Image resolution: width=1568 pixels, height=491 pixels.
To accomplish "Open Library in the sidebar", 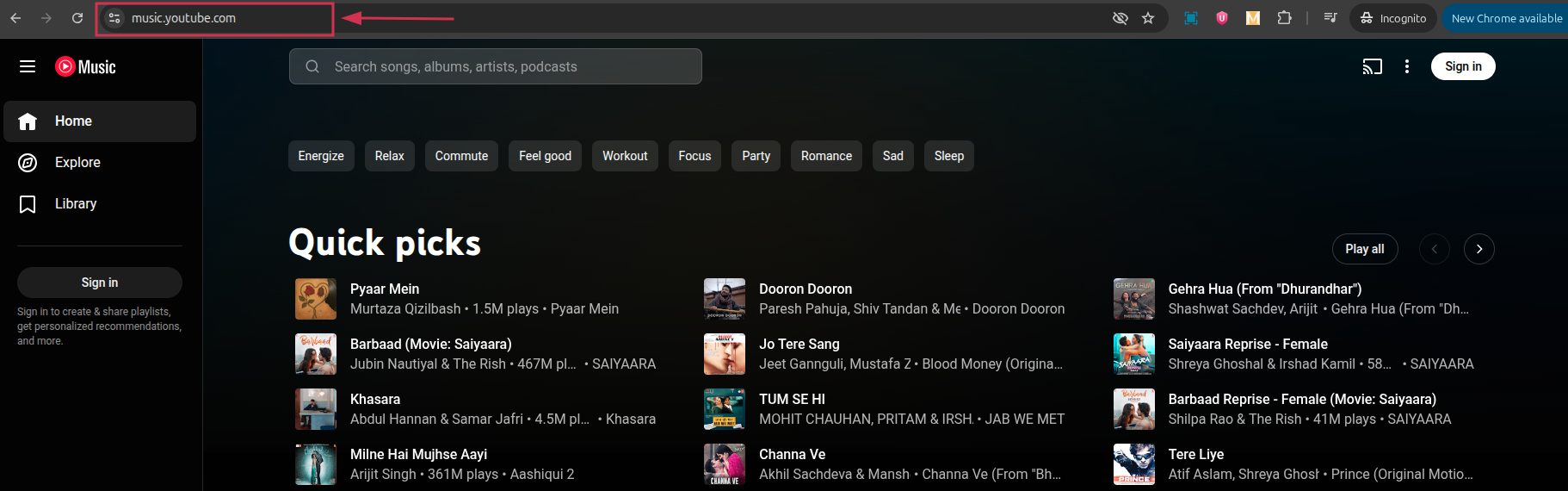I will 100,204.
